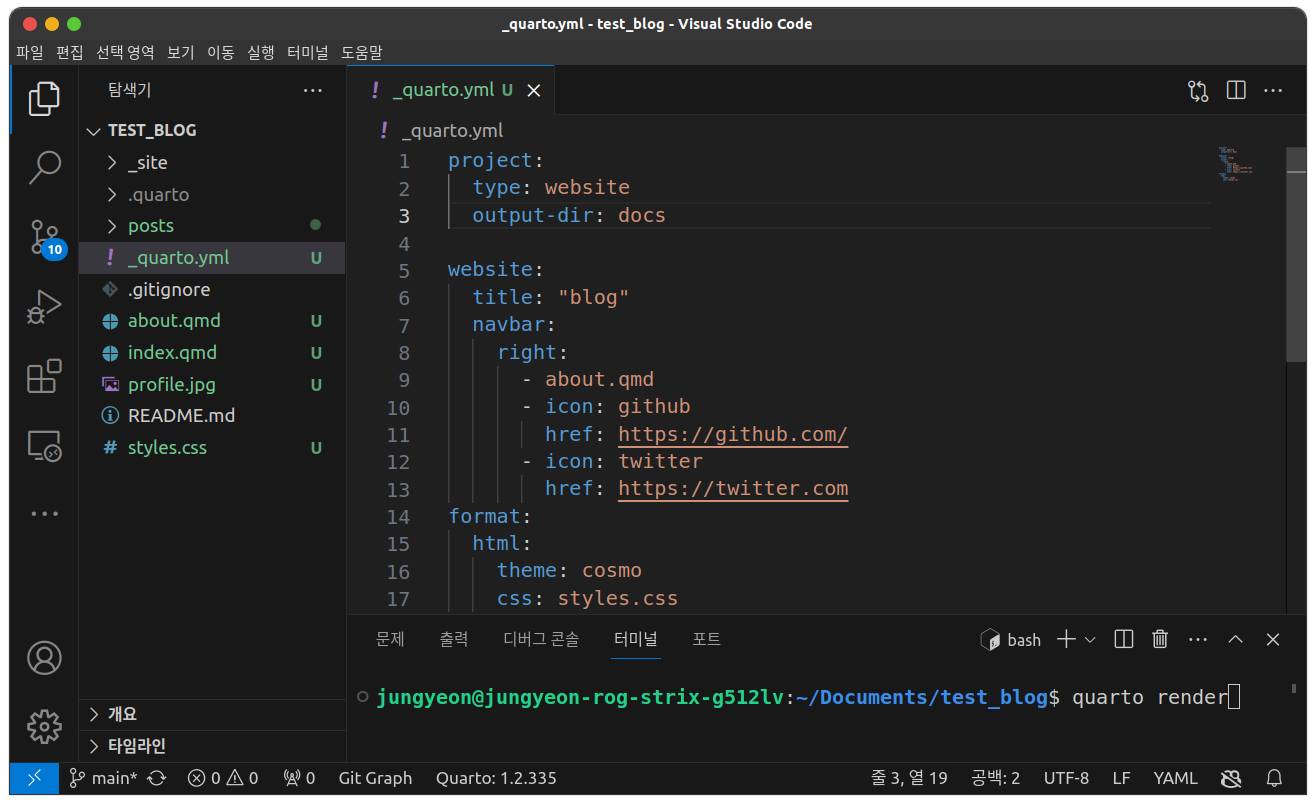Create a new terminal with plus icon
1316x804 pixels.
pos(1066,639)
